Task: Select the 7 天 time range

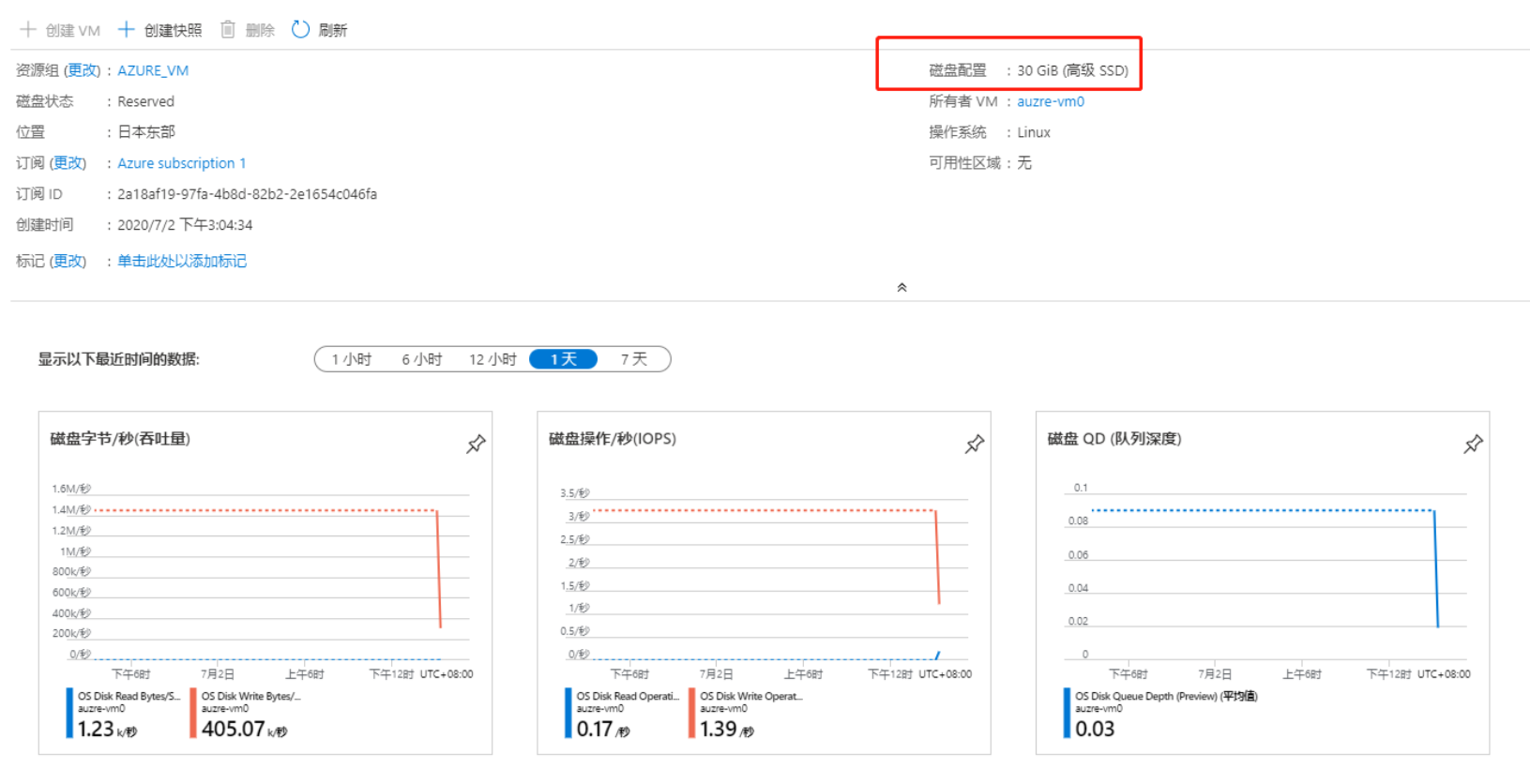Action: pyautogui.click(x=634, y=359)
